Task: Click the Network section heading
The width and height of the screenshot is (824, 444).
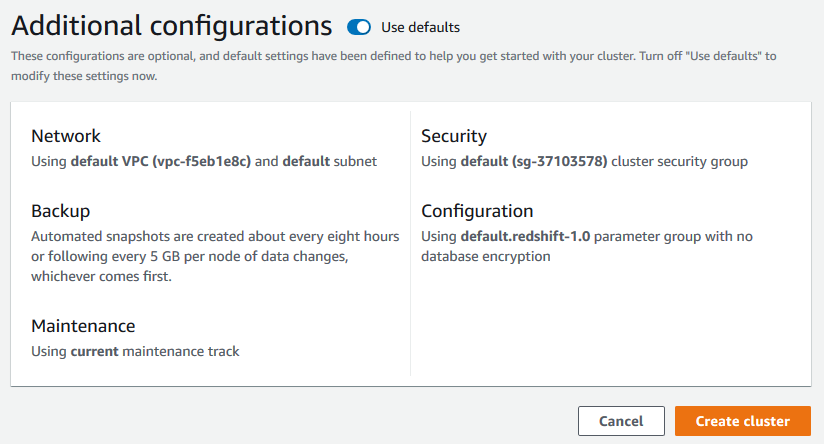Action: (x=66, y=136)
